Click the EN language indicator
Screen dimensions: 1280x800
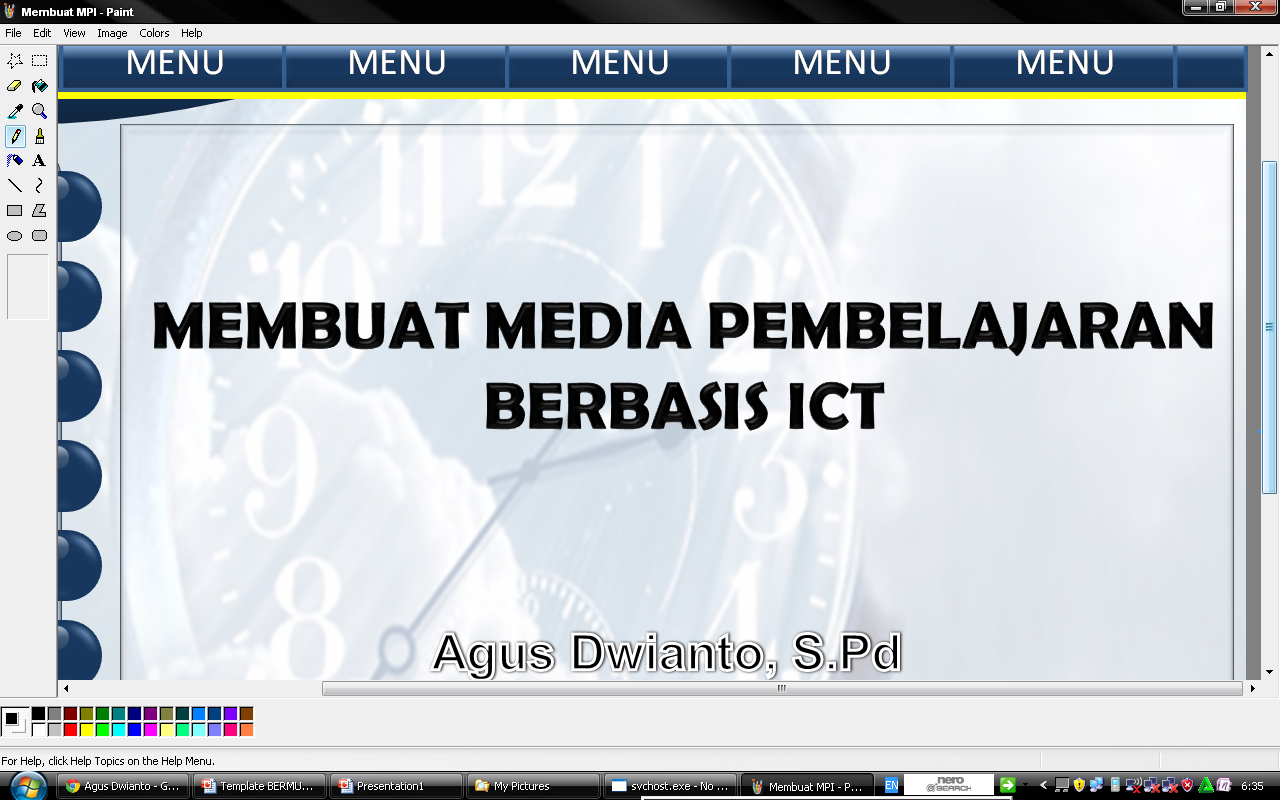click(891, 786)
